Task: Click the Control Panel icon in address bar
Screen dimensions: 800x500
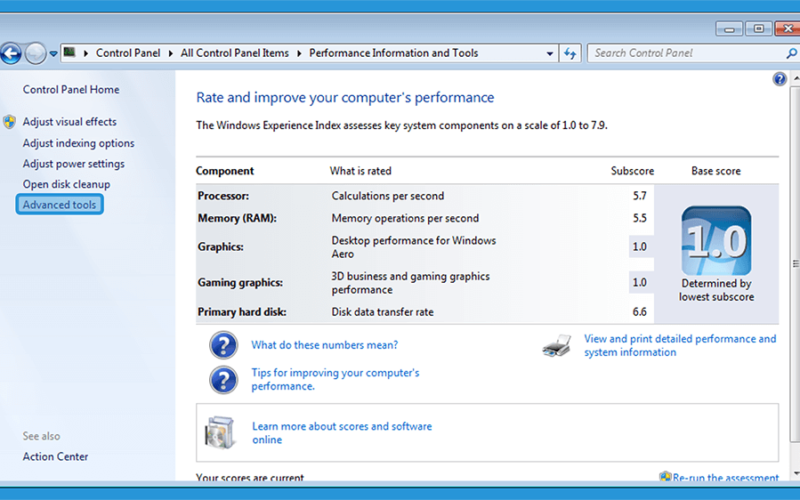Action: coord(70,53)
